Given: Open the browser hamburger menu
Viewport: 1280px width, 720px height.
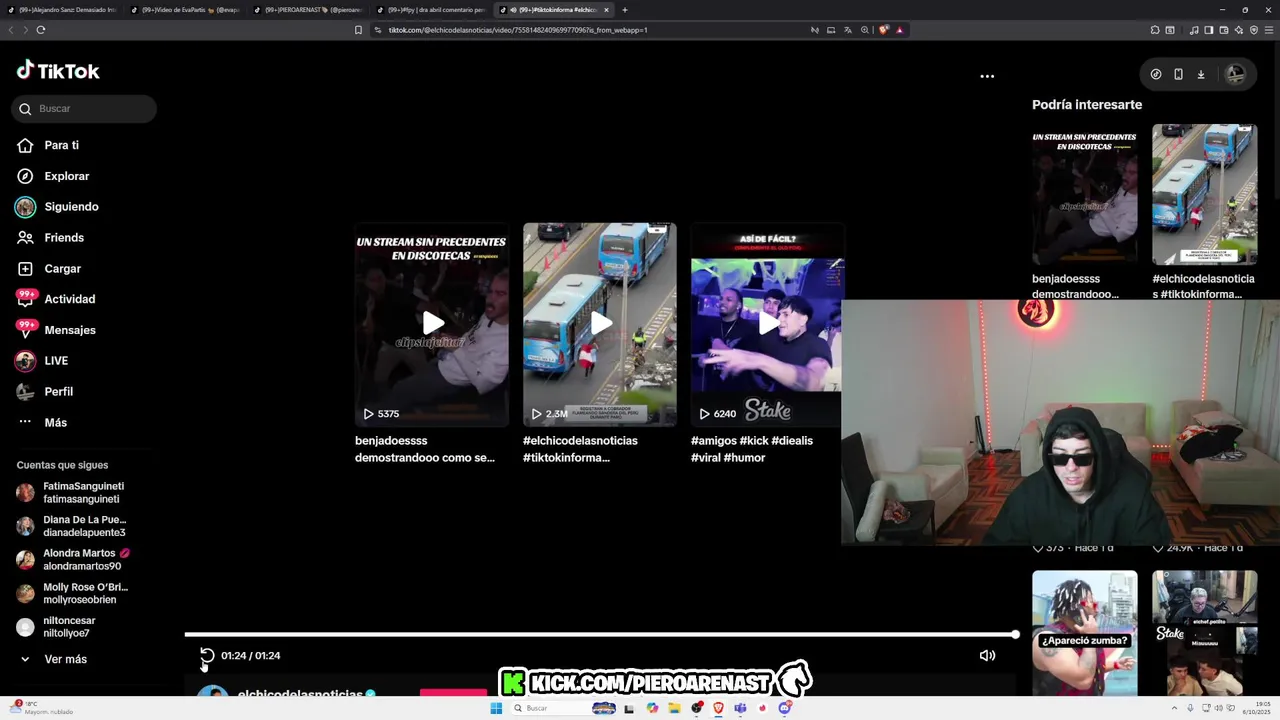Looking at the screenshot, I should click(x=1268, y=30).
